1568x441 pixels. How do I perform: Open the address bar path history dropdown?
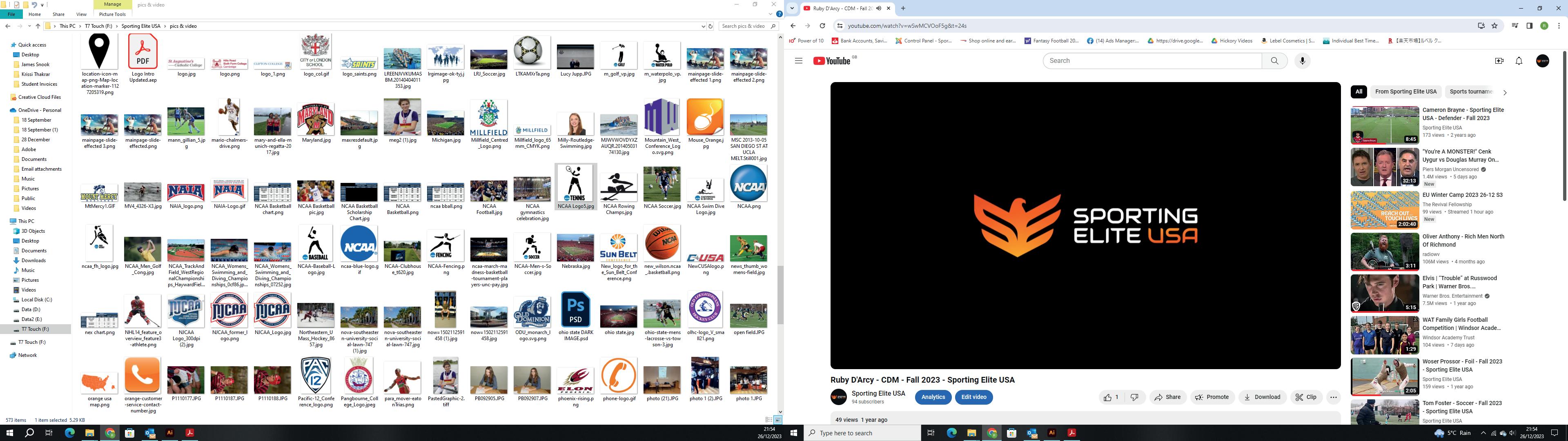click(703, 26)
